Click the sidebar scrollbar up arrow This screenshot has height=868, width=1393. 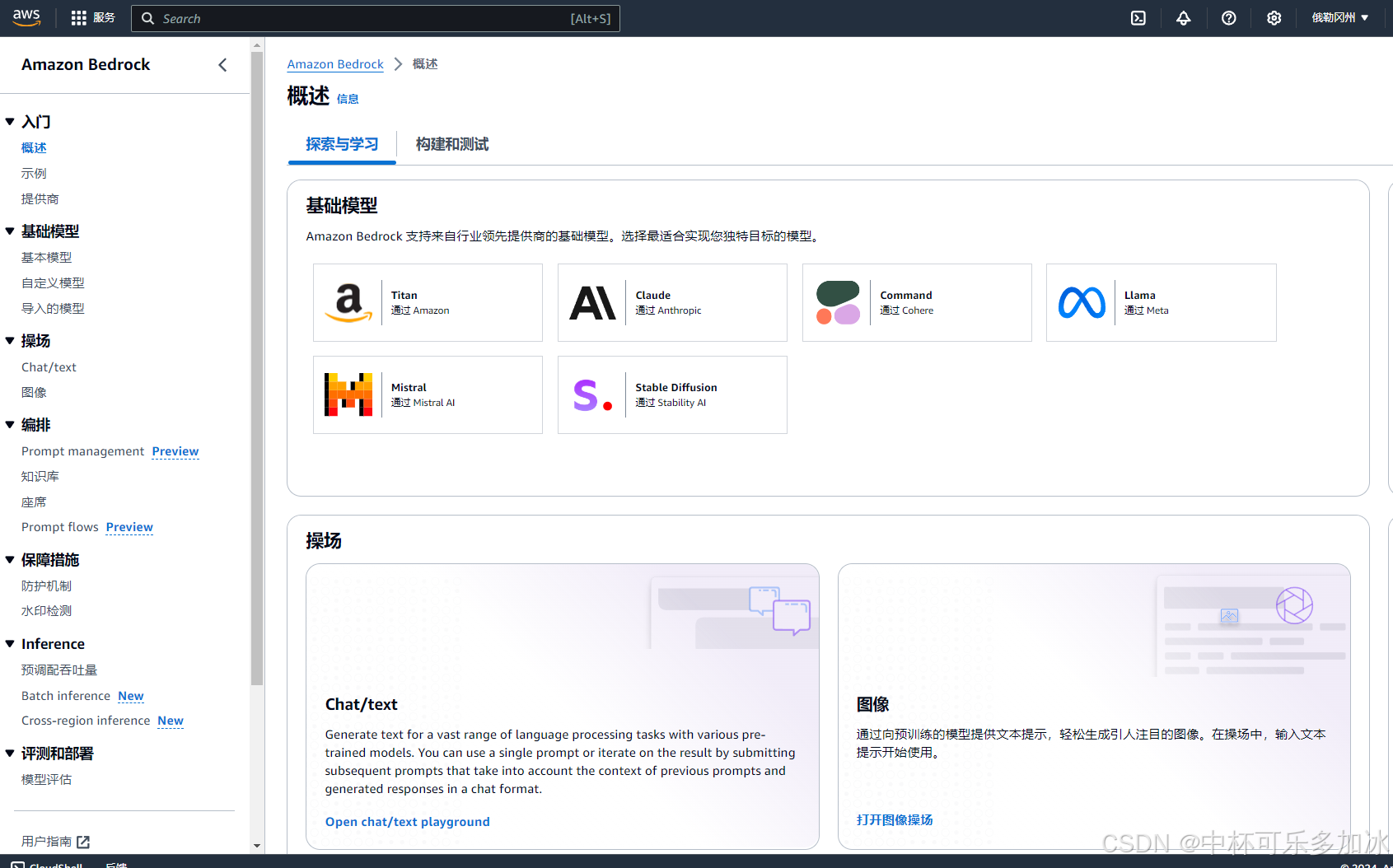257,45
